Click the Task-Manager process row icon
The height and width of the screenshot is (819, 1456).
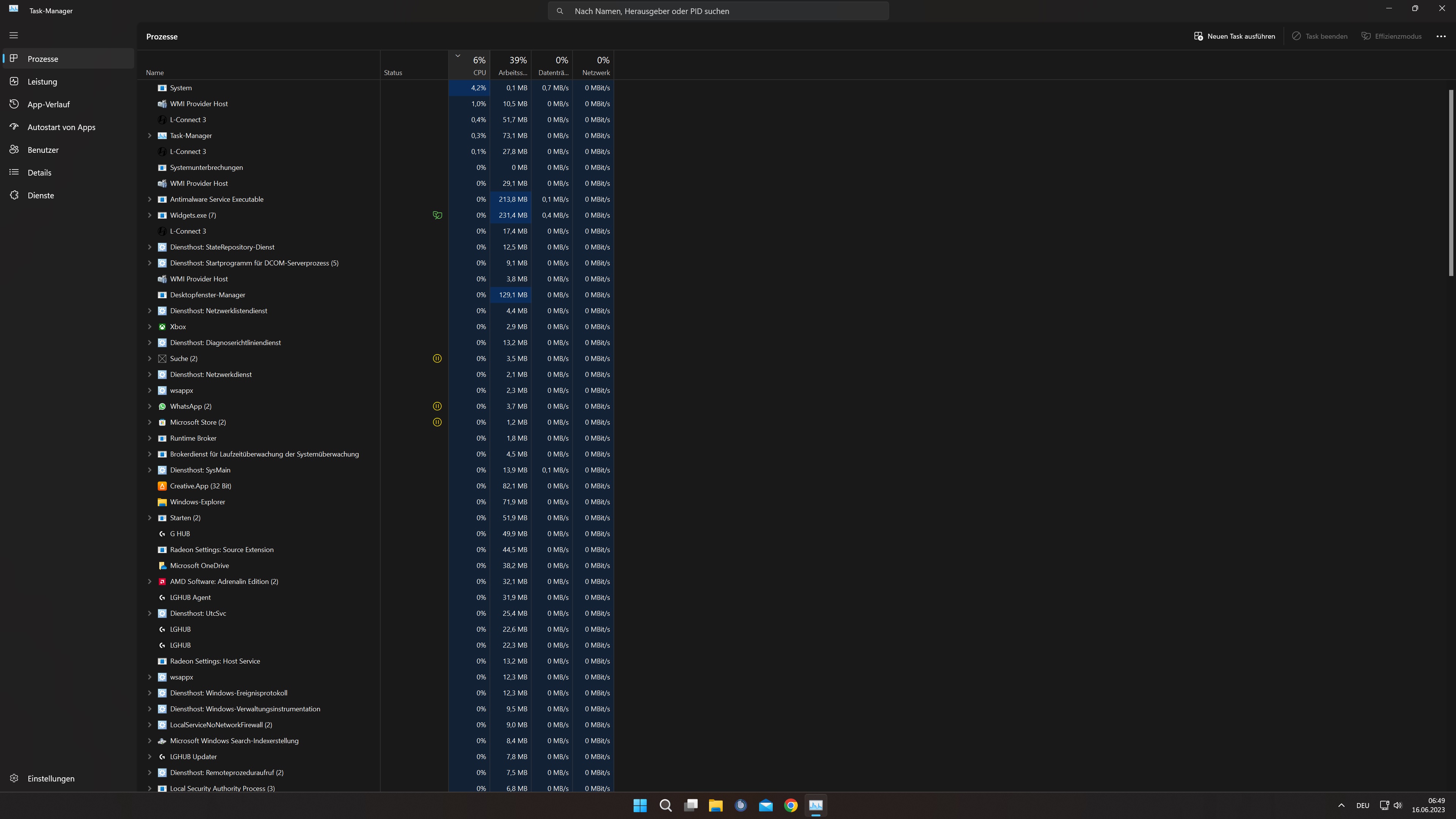click(162, 136)
